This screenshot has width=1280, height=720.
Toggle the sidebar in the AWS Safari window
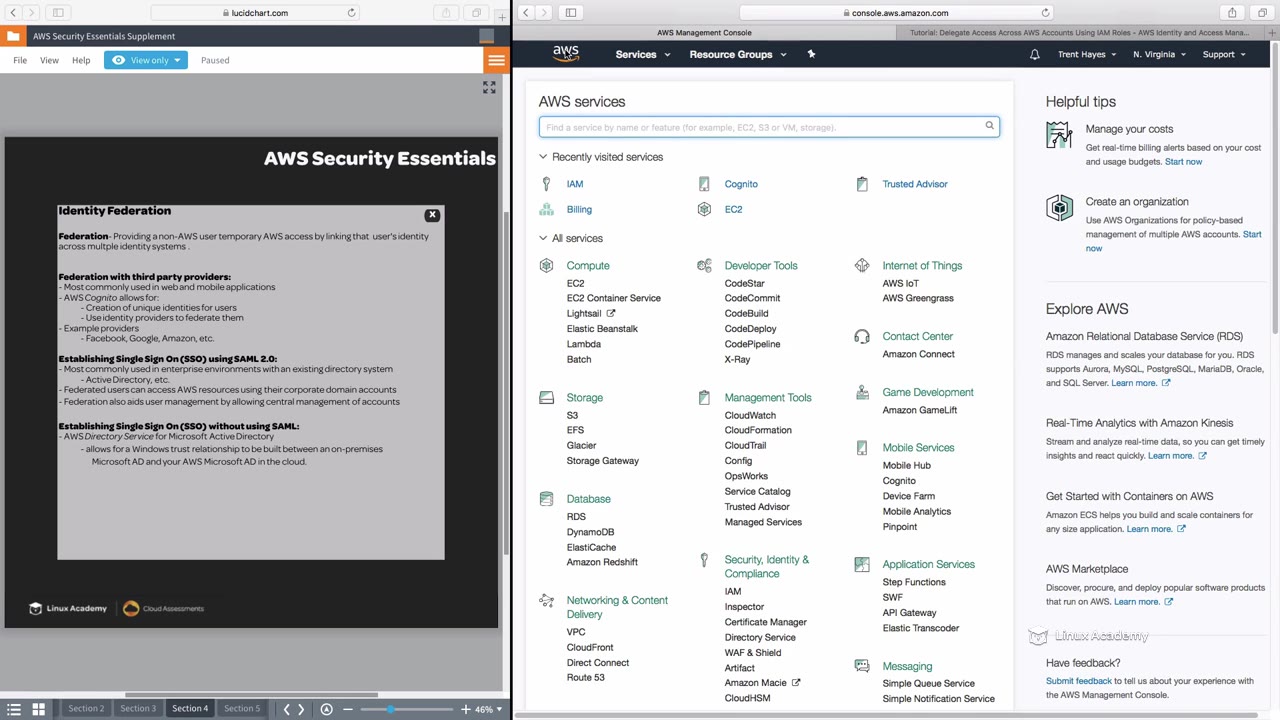(570, 13)
